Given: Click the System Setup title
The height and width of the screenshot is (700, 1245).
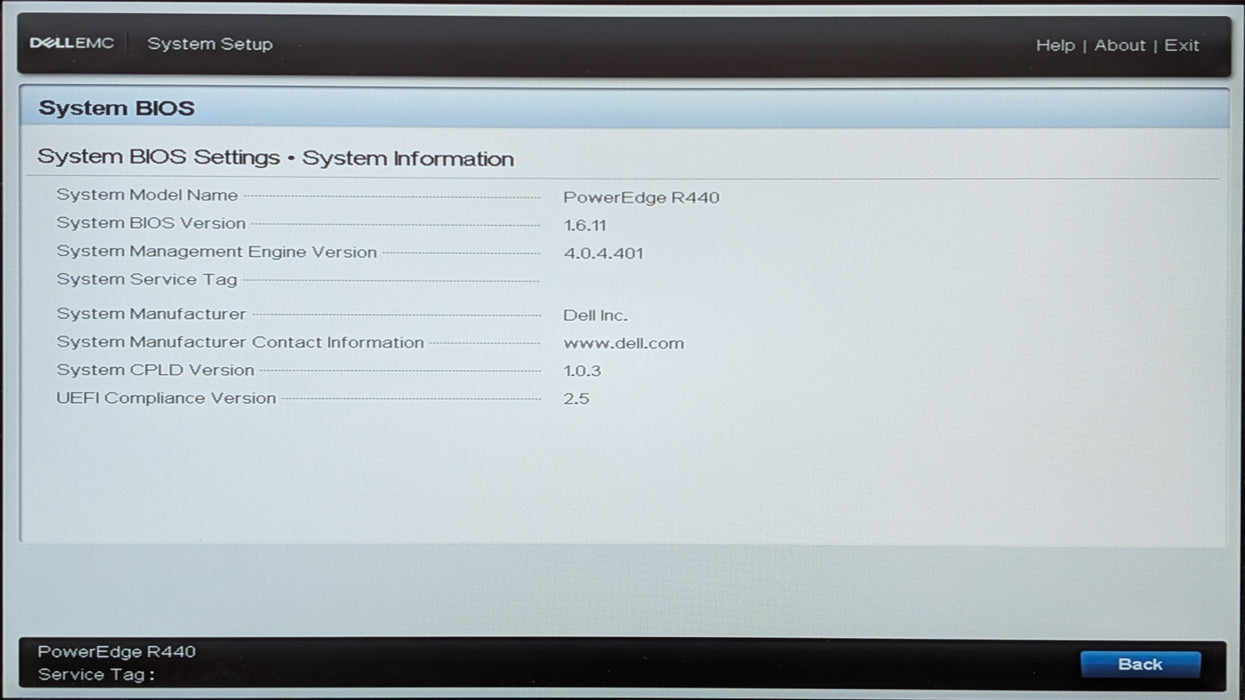Looking at the screenshot, I should coord(210,44).
